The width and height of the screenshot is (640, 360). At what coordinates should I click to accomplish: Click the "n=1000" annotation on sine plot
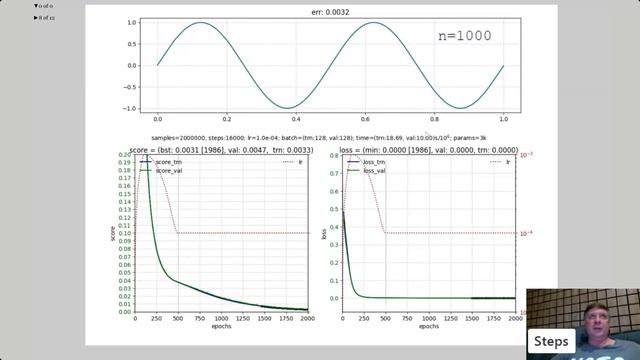(x=464, y=36)
